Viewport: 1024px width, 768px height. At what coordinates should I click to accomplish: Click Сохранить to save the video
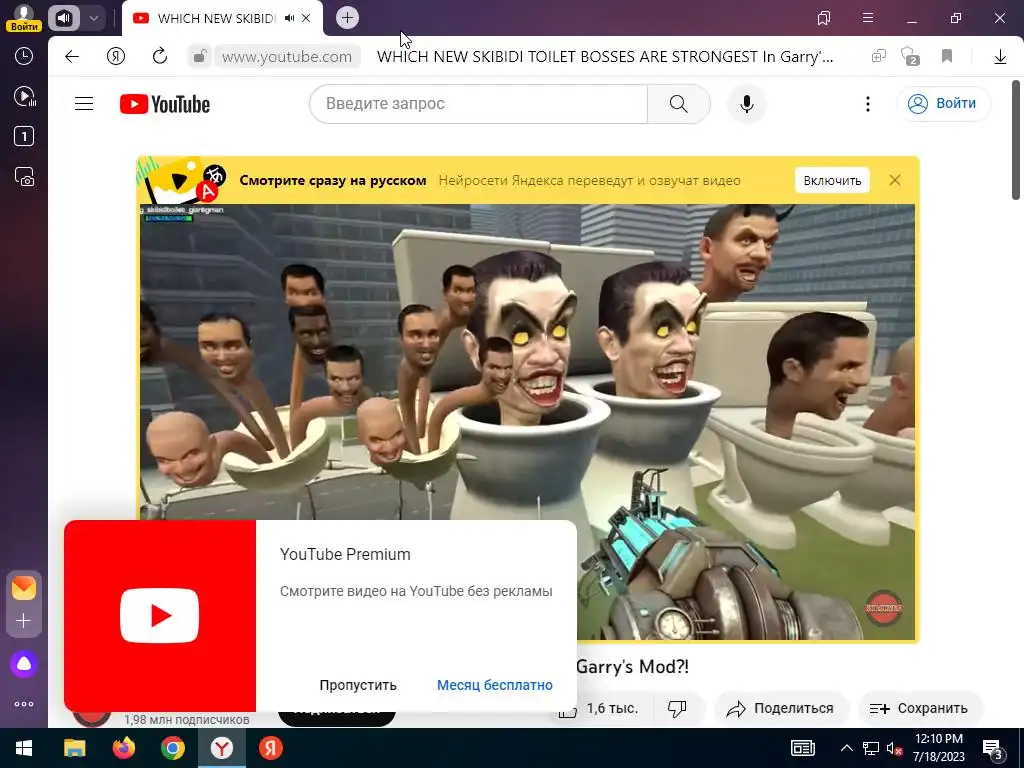919,709
